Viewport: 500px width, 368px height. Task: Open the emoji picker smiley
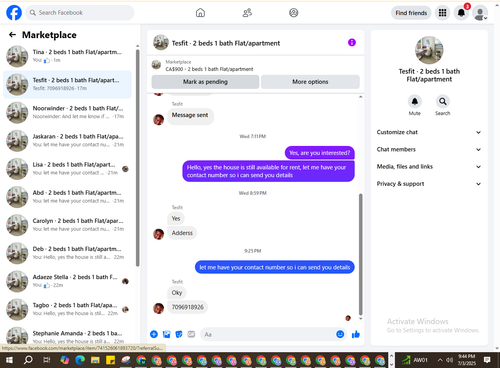point(340,334)
